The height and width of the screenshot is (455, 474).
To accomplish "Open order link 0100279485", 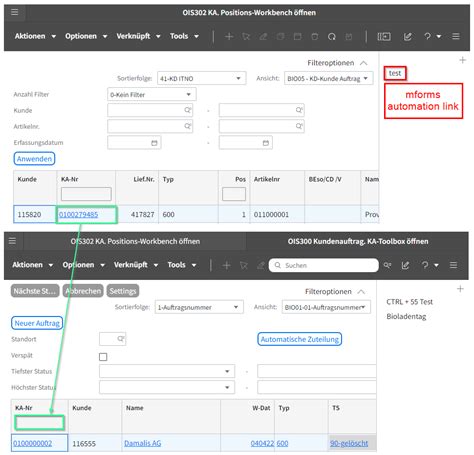I will (x=79, y=215).
